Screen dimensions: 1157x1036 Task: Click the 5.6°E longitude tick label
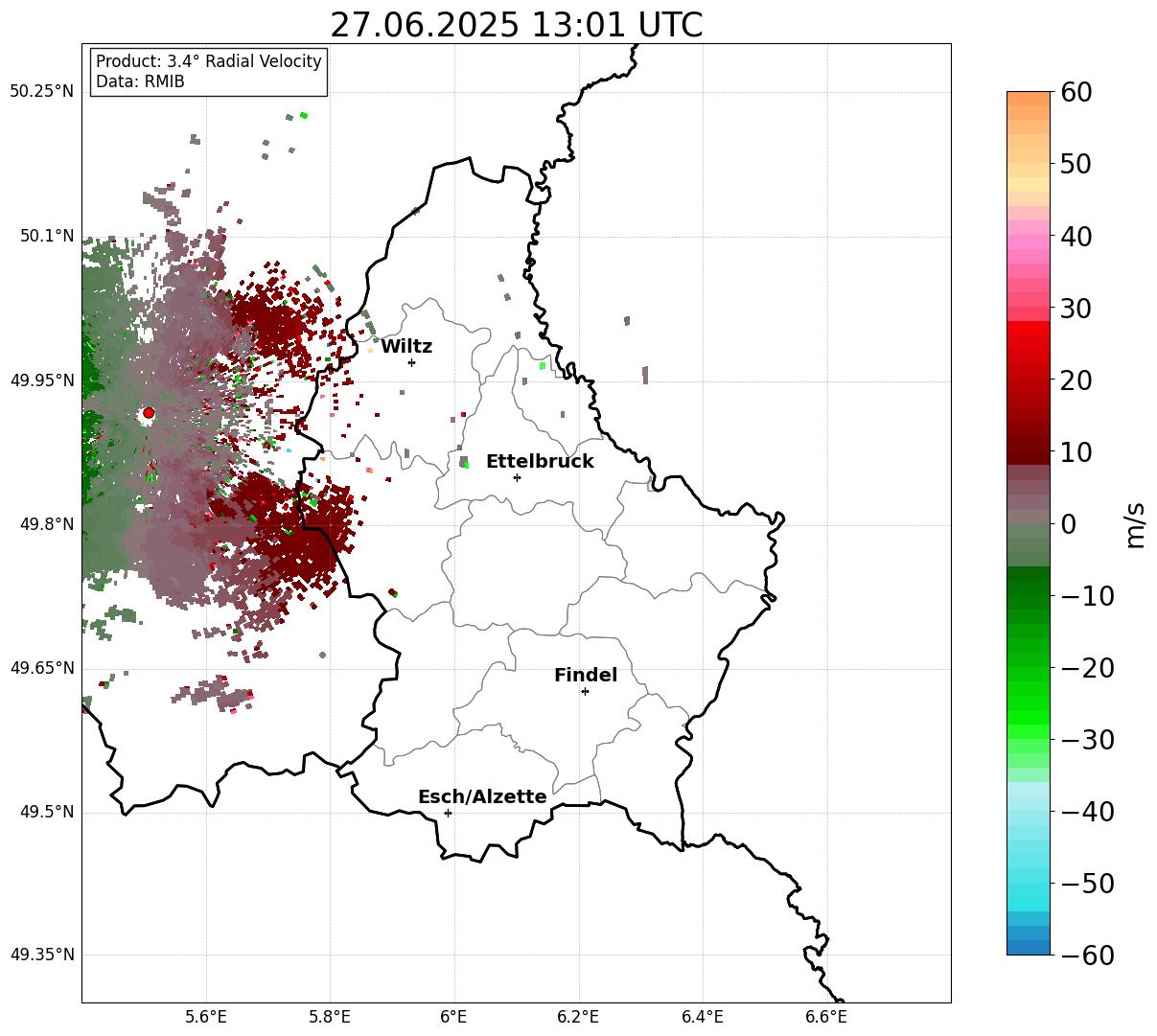tap(206, 1017)
